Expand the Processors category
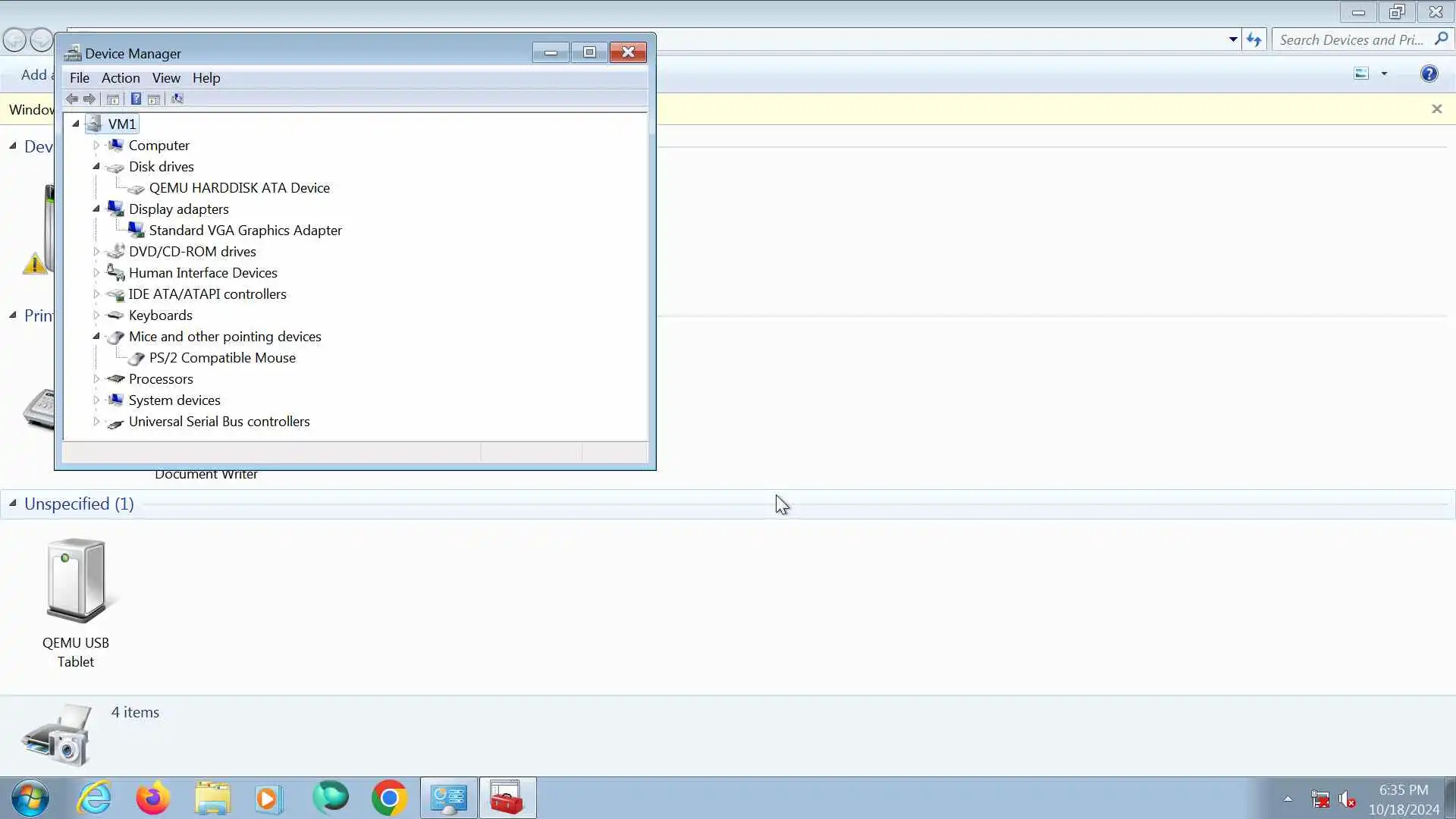 (x=96, y=378)
